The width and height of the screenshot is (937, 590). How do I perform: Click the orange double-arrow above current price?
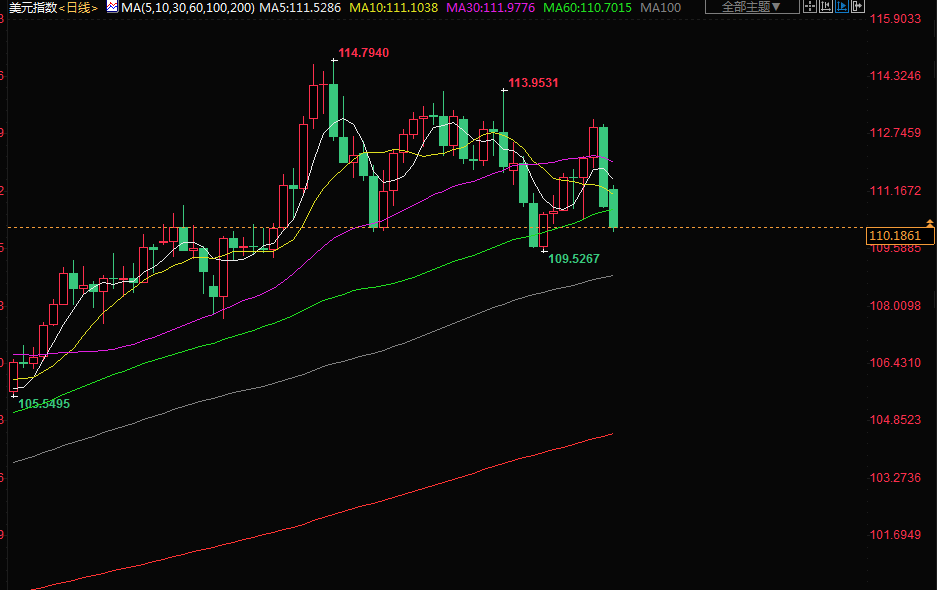click(930, 221)
